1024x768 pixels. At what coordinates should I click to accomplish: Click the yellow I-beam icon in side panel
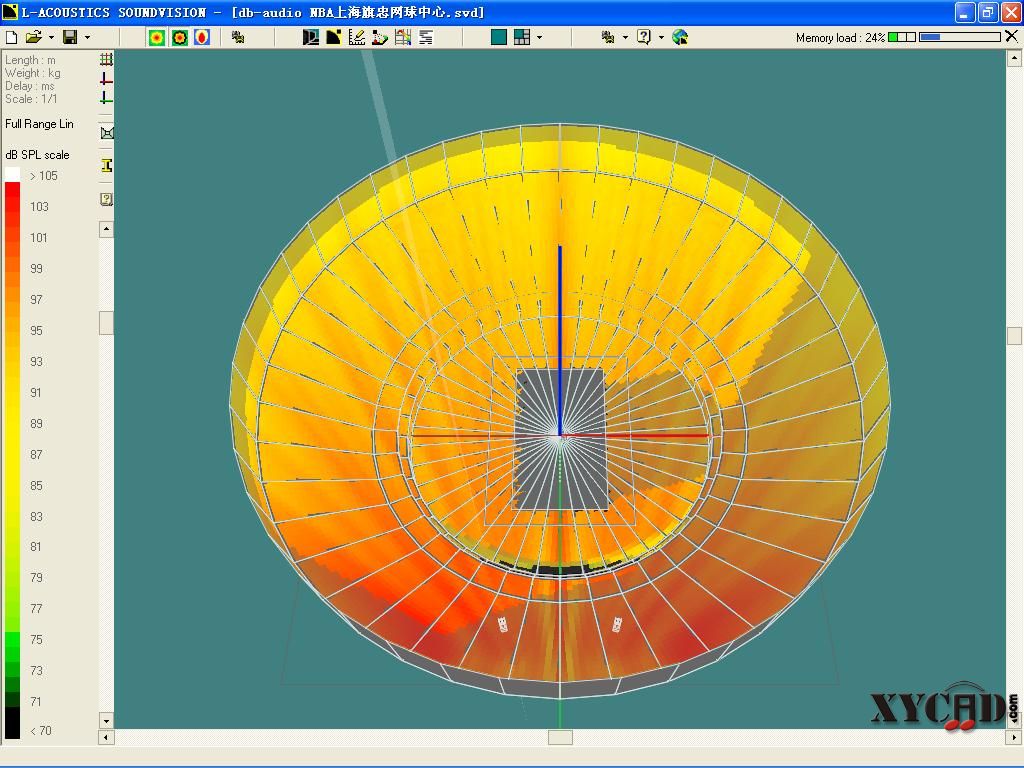[x=106, y=165]
